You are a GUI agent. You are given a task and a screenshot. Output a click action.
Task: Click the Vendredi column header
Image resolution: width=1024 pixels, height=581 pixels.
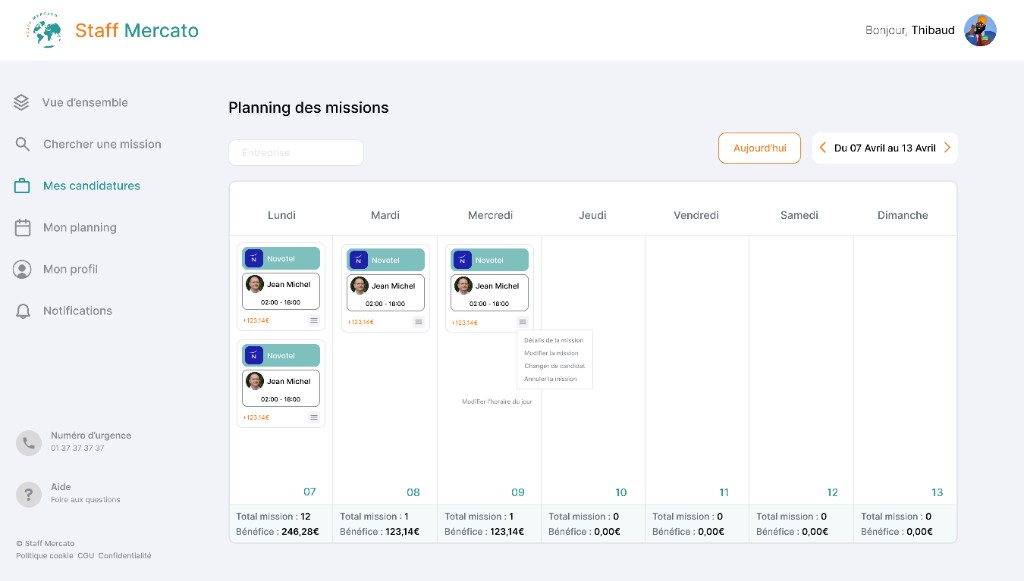[696, 215]
